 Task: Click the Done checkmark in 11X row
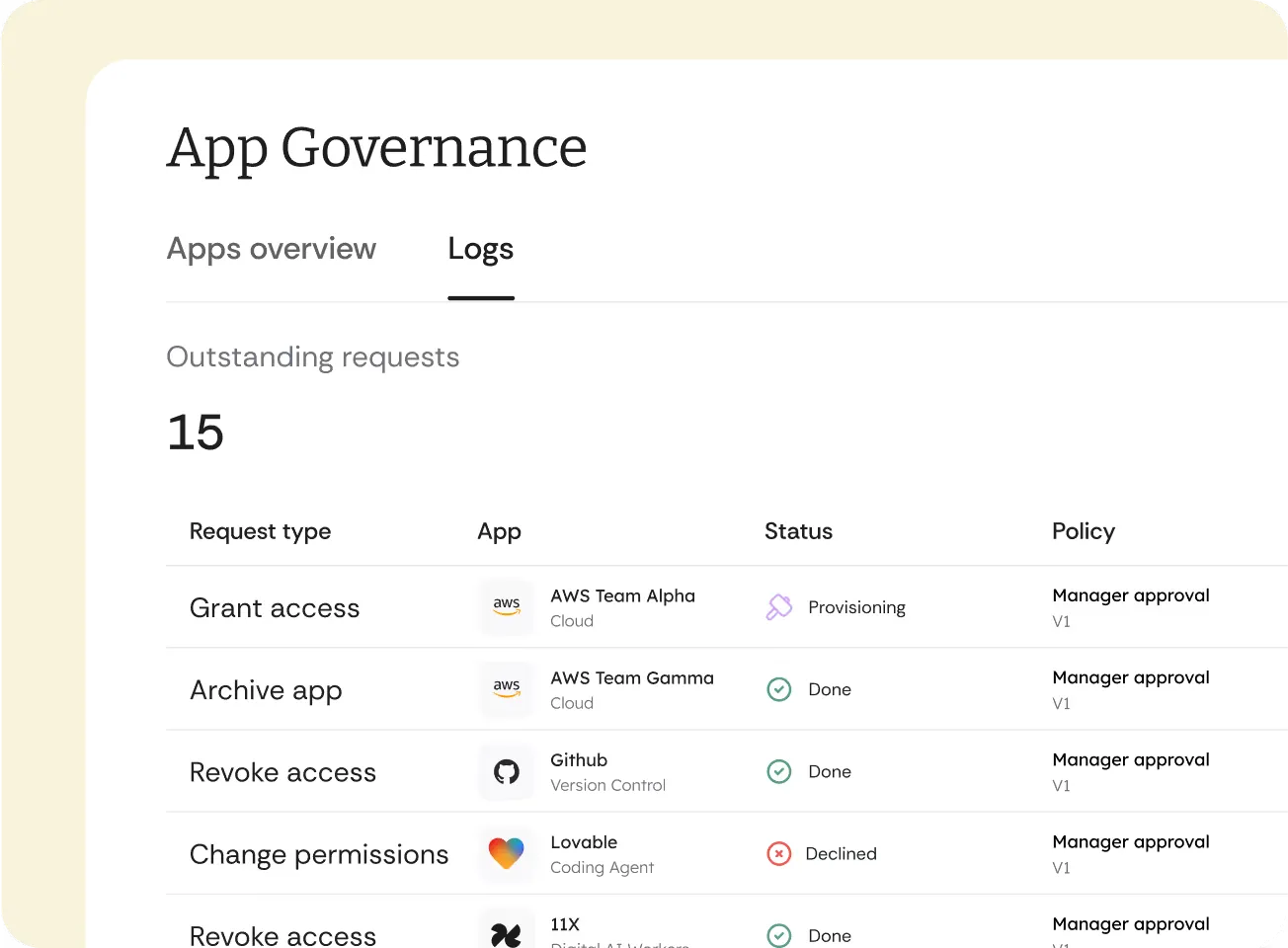779,935
